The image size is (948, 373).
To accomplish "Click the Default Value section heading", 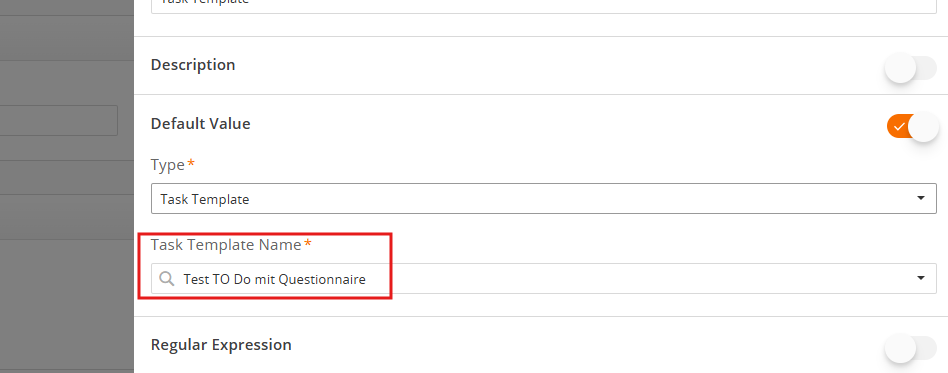I will (200, 124).
